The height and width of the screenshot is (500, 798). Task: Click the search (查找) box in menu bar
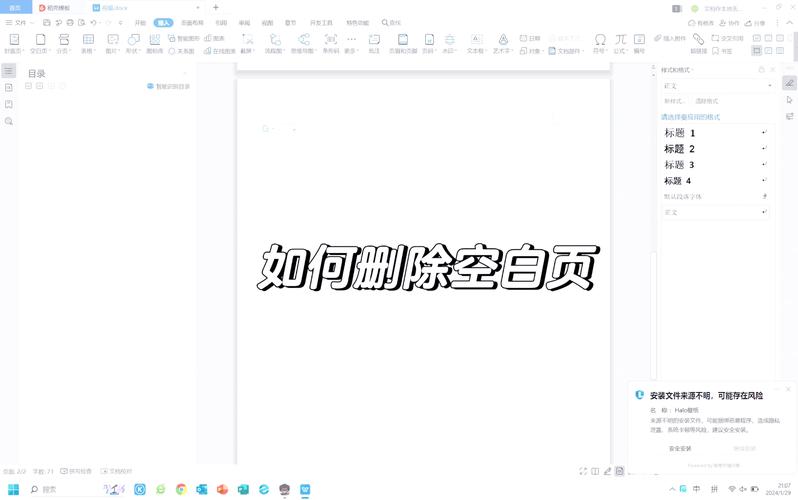[391, 23]
